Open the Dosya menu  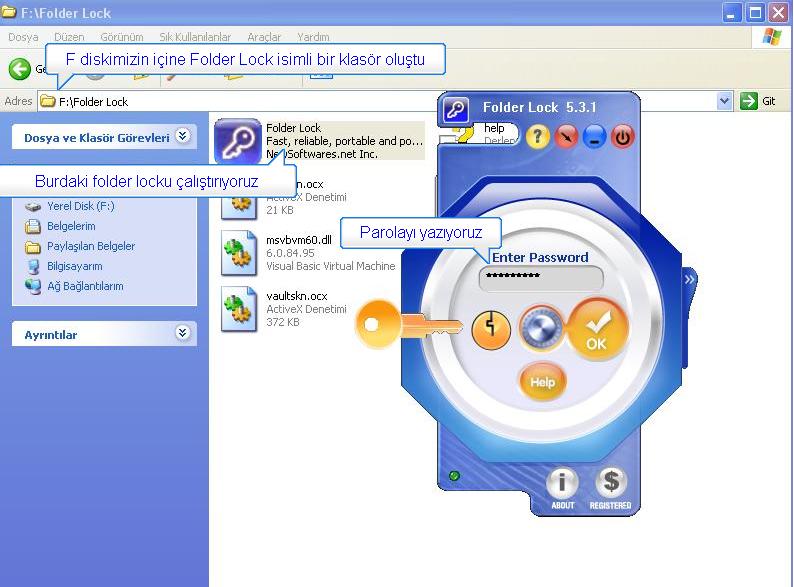coord(23,37)
